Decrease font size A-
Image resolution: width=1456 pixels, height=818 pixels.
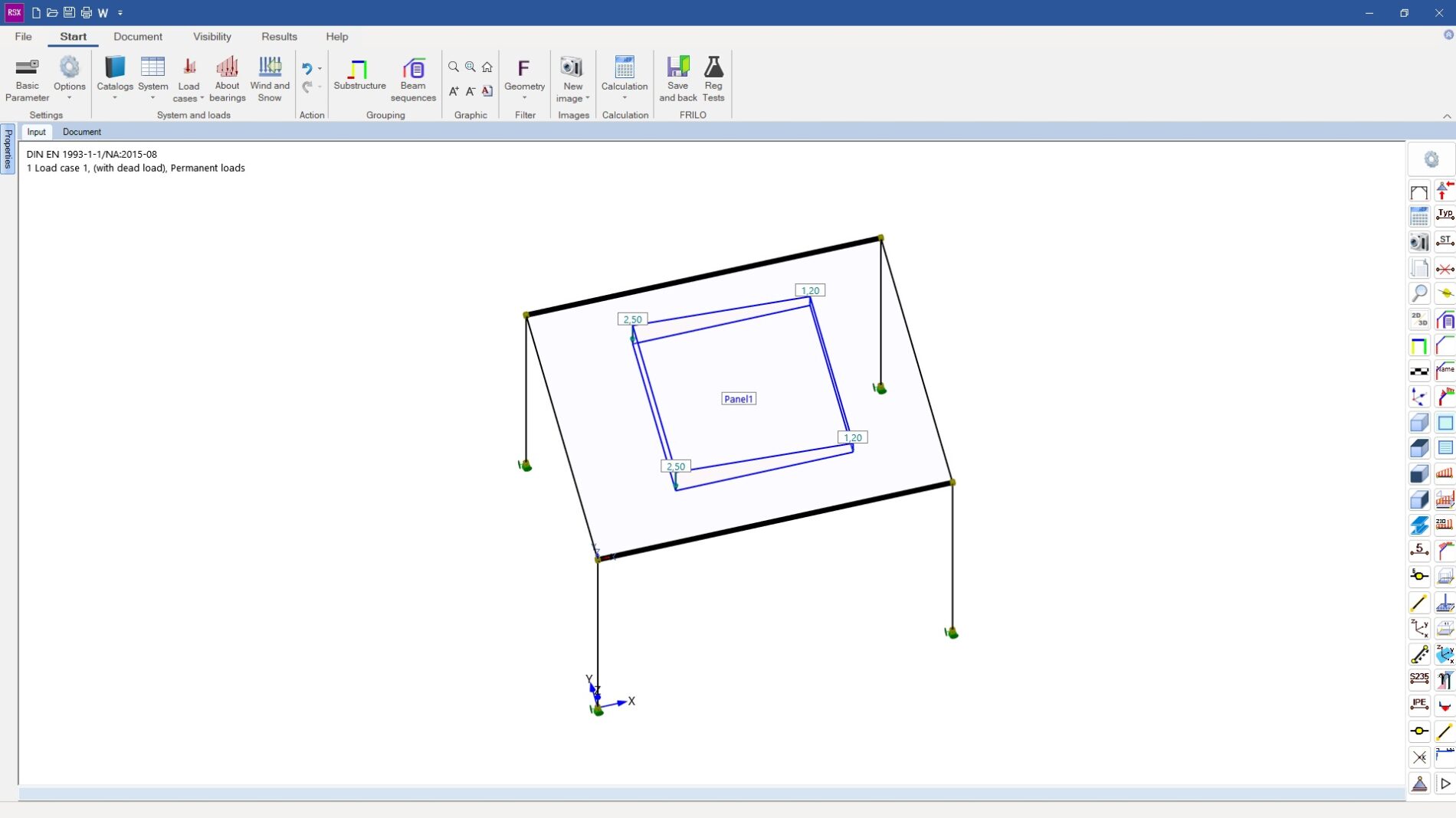[471, 91]
